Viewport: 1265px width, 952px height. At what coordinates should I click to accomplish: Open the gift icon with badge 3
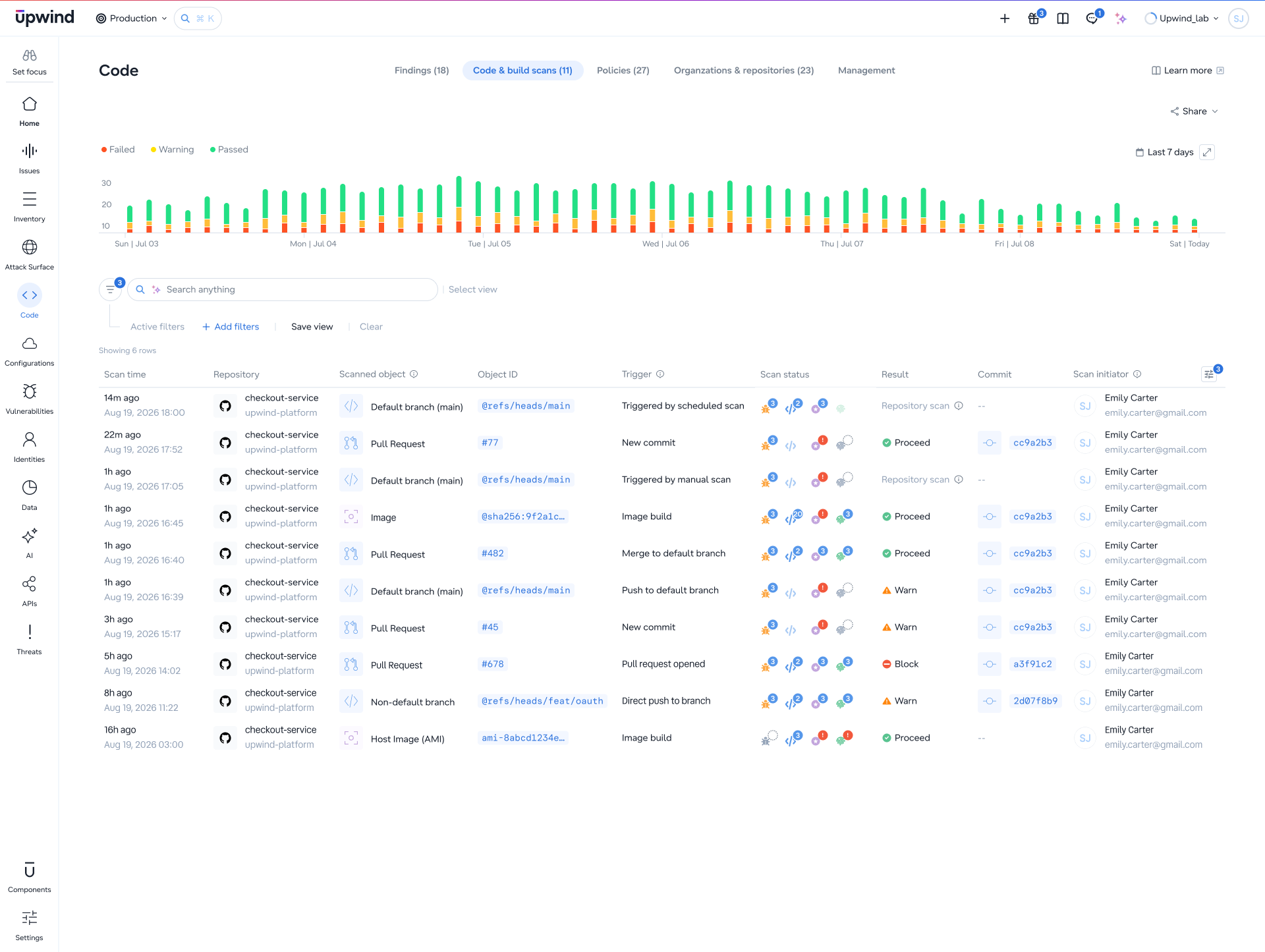[x=1035, y=18]
